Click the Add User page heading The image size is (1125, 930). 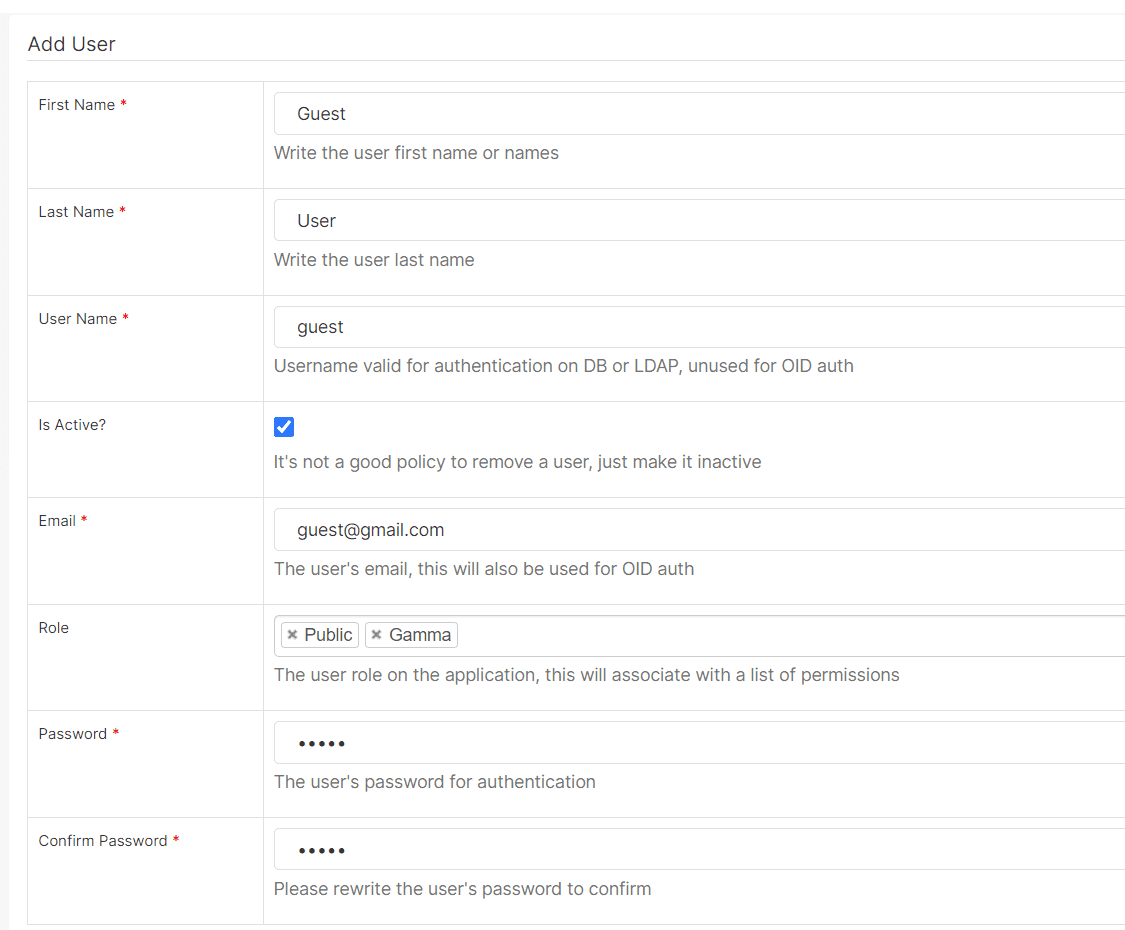71,44
